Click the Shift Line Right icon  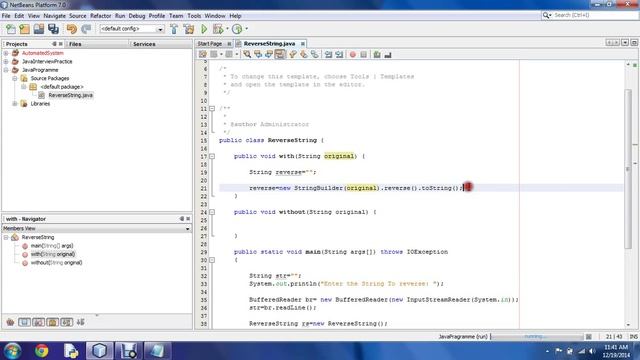point(339,54)
